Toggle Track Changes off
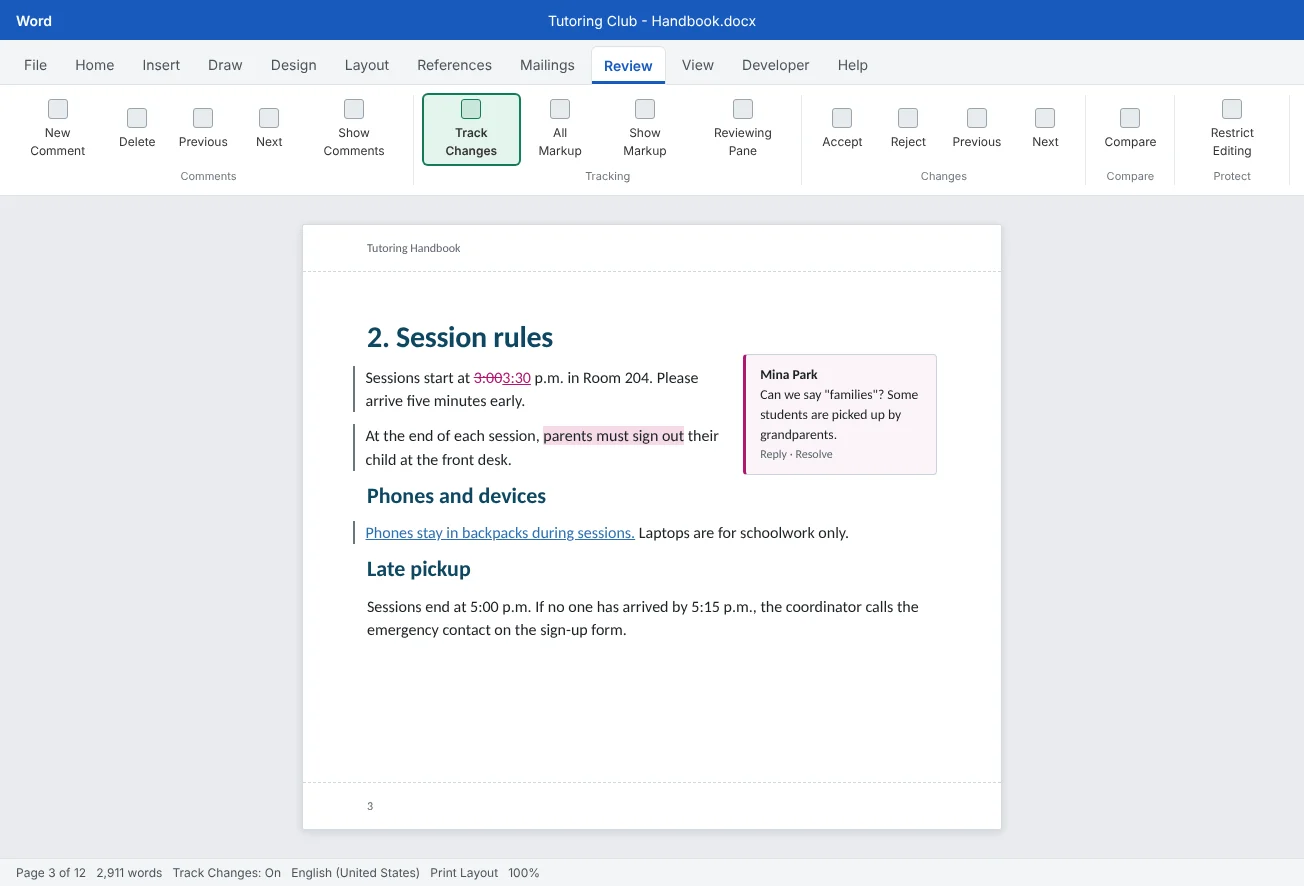Viewport: 1304px width, 886px height. 471,129
